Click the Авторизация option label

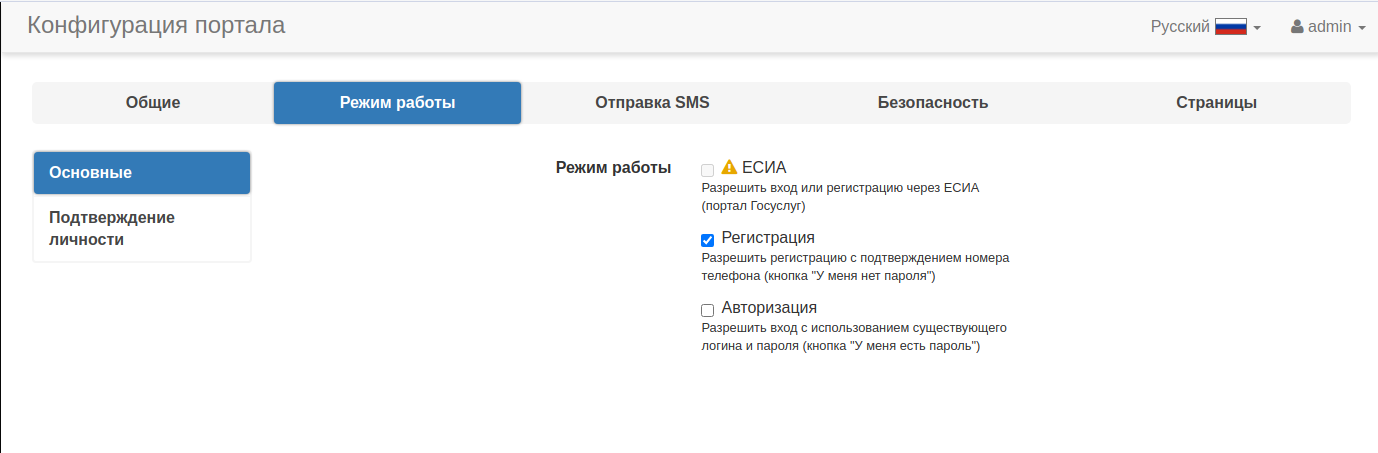click(769, 308)
